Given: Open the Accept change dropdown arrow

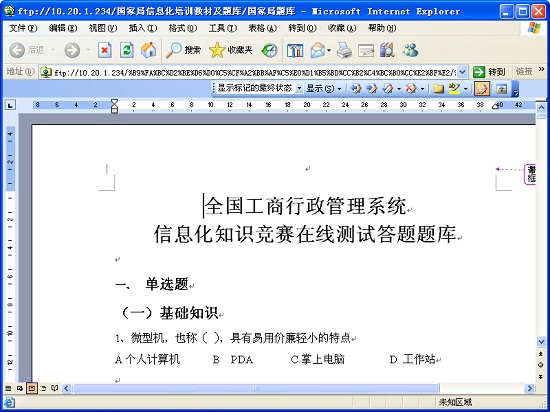Looking at the screenshot, I should point(399,89).
